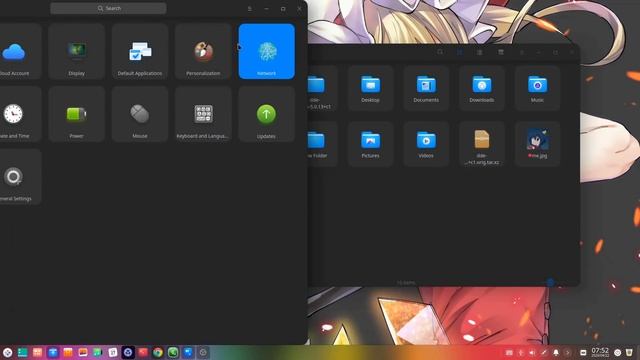Click the green terminal-like dock icon
The image size is (640, 360).
173,352
